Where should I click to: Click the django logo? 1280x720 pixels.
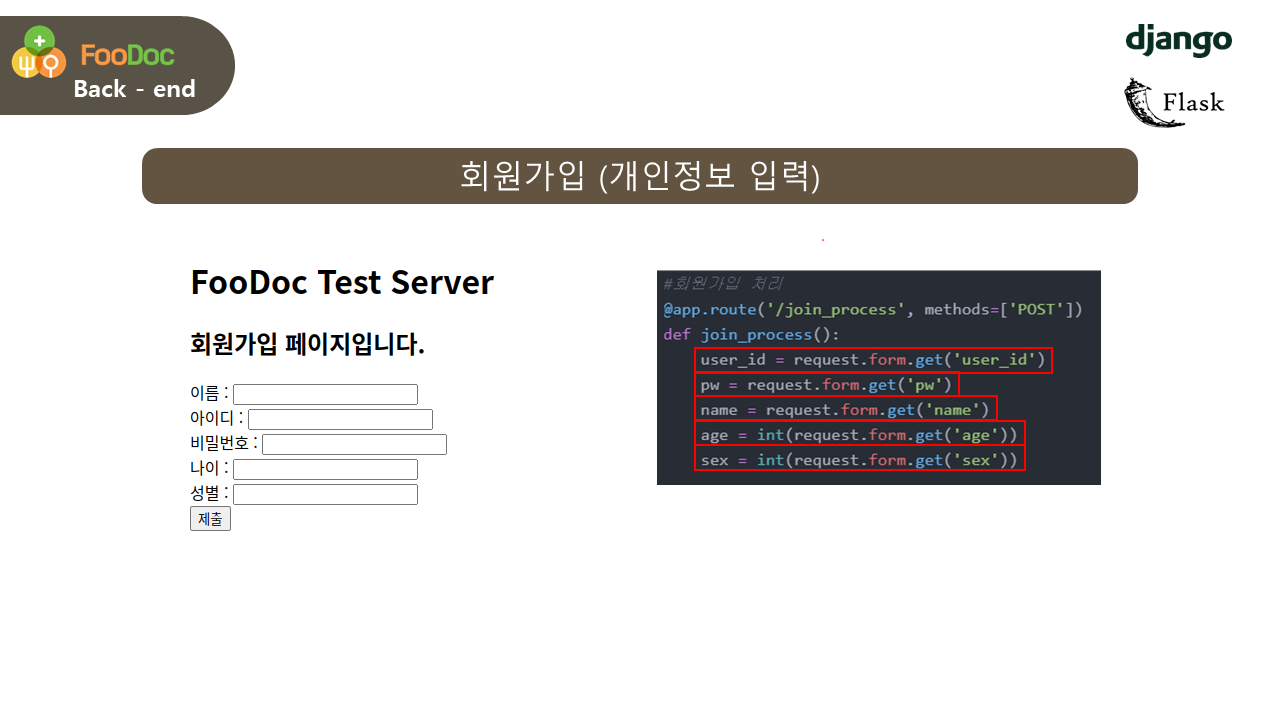tap(1178, 40)
